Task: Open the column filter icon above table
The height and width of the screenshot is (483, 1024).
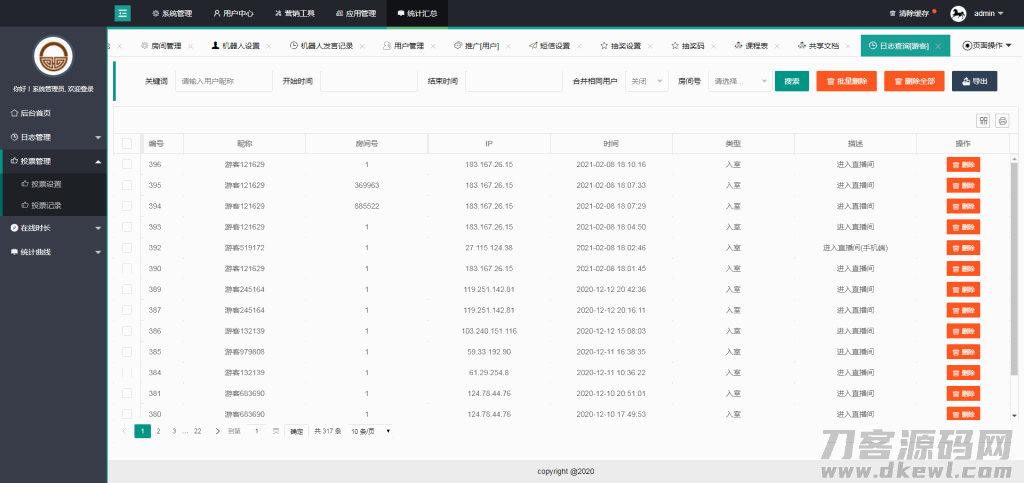Action: click(x=984, y=121)
